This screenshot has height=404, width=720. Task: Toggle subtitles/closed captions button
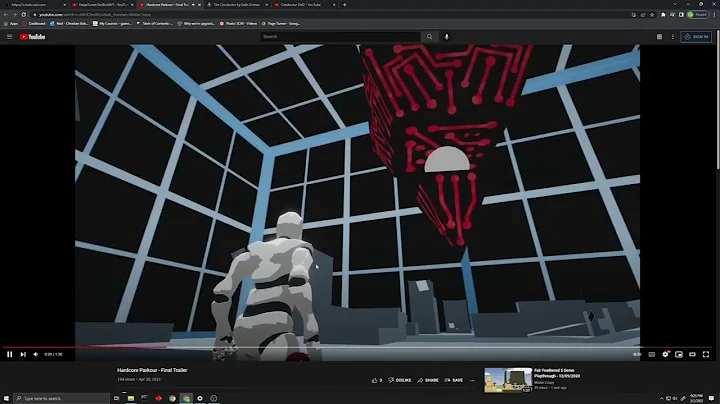pos(652,354)
